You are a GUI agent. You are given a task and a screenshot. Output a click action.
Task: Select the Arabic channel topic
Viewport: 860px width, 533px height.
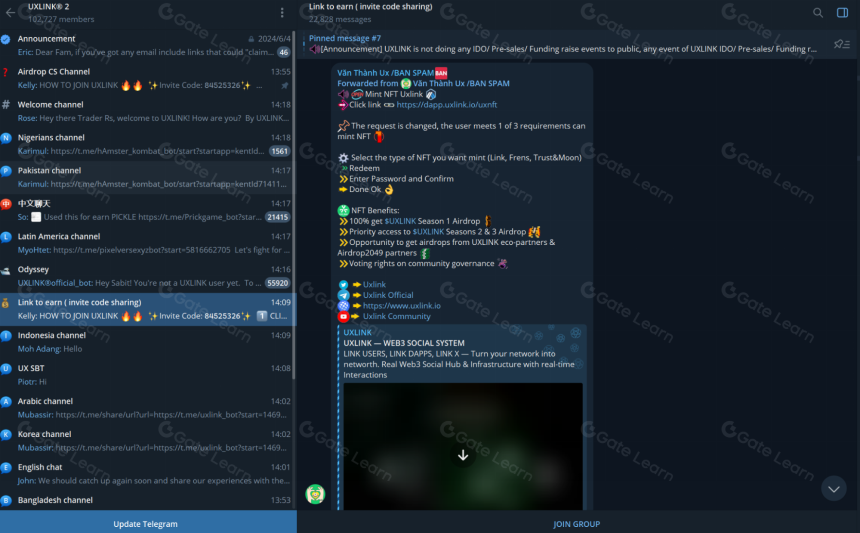(x=147, y=407)
